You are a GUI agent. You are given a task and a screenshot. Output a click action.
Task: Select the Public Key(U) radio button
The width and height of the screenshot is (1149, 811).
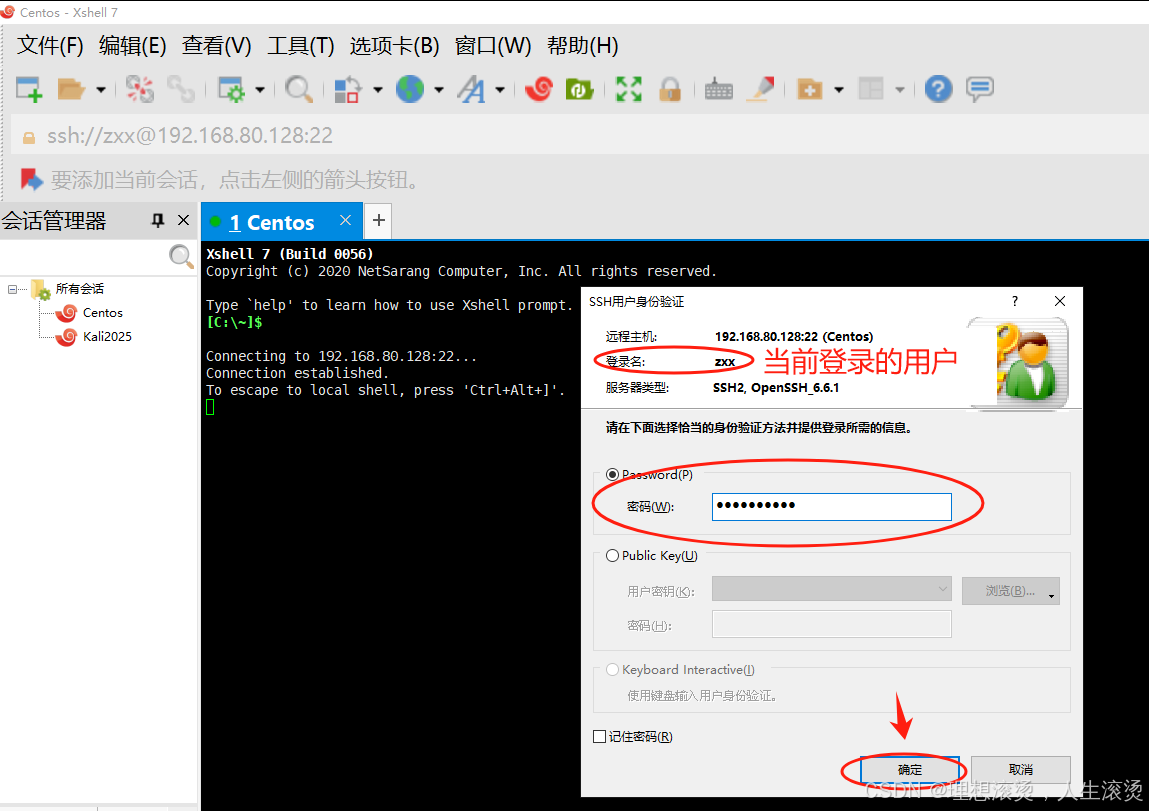613,556
